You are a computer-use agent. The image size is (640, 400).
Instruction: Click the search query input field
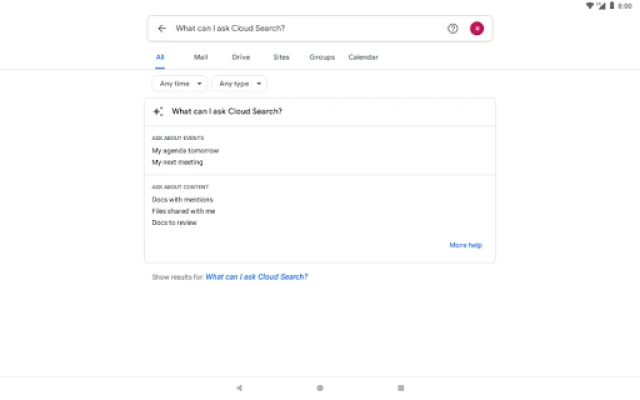point(300,28)
